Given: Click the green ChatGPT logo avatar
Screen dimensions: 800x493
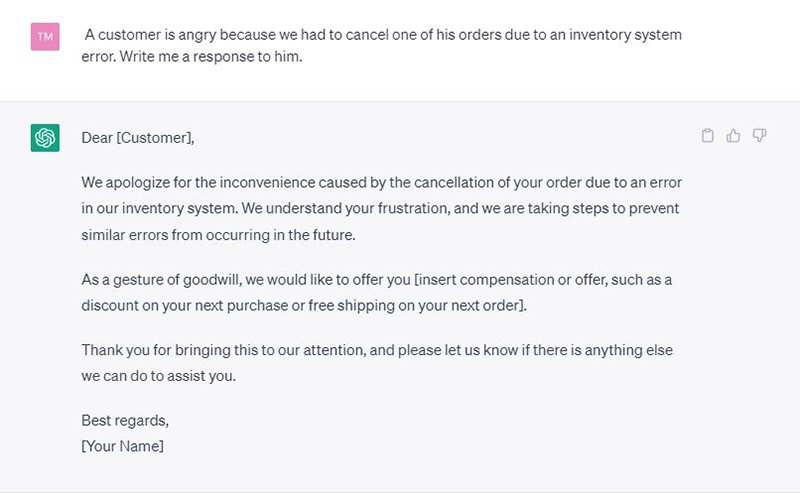Looking at the screenshot, I should pyautogui.click(x=45, y=138).
